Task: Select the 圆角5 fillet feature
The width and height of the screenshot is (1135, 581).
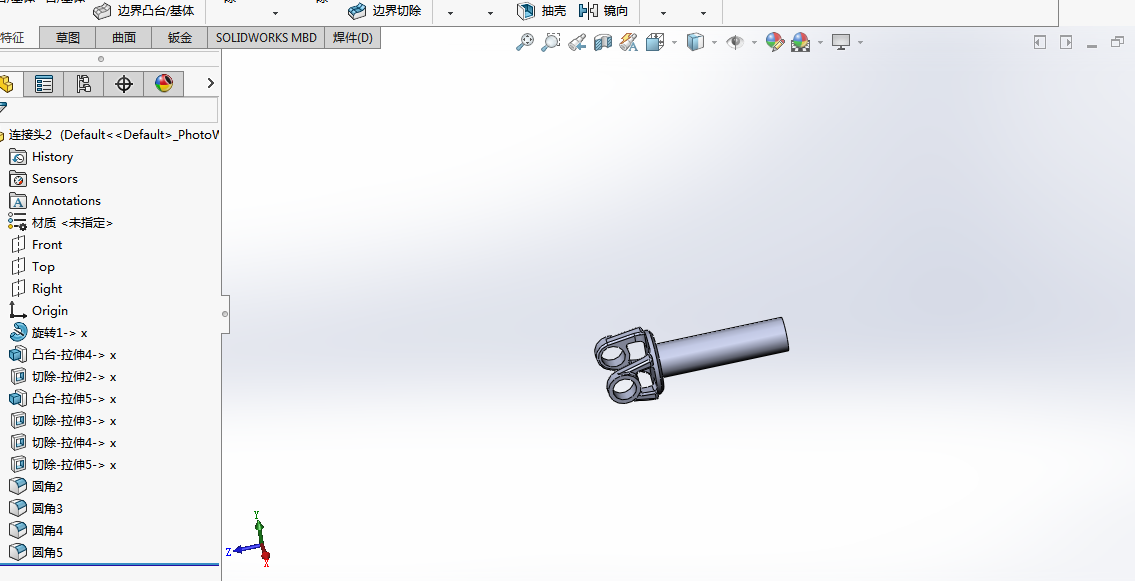Action: (x=36, y=552)
